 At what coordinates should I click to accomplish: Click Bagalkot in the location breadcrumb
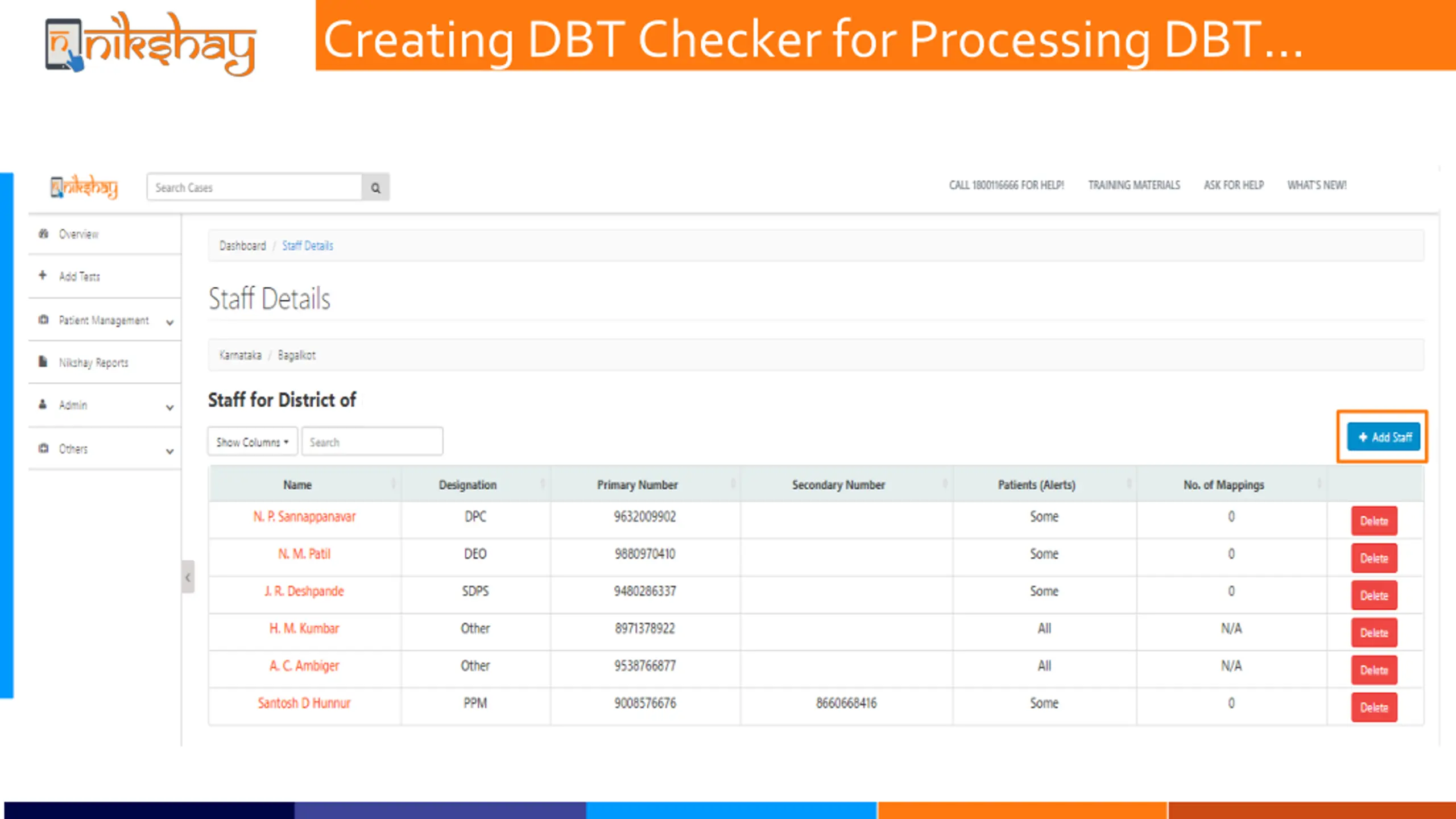[296, 355]
